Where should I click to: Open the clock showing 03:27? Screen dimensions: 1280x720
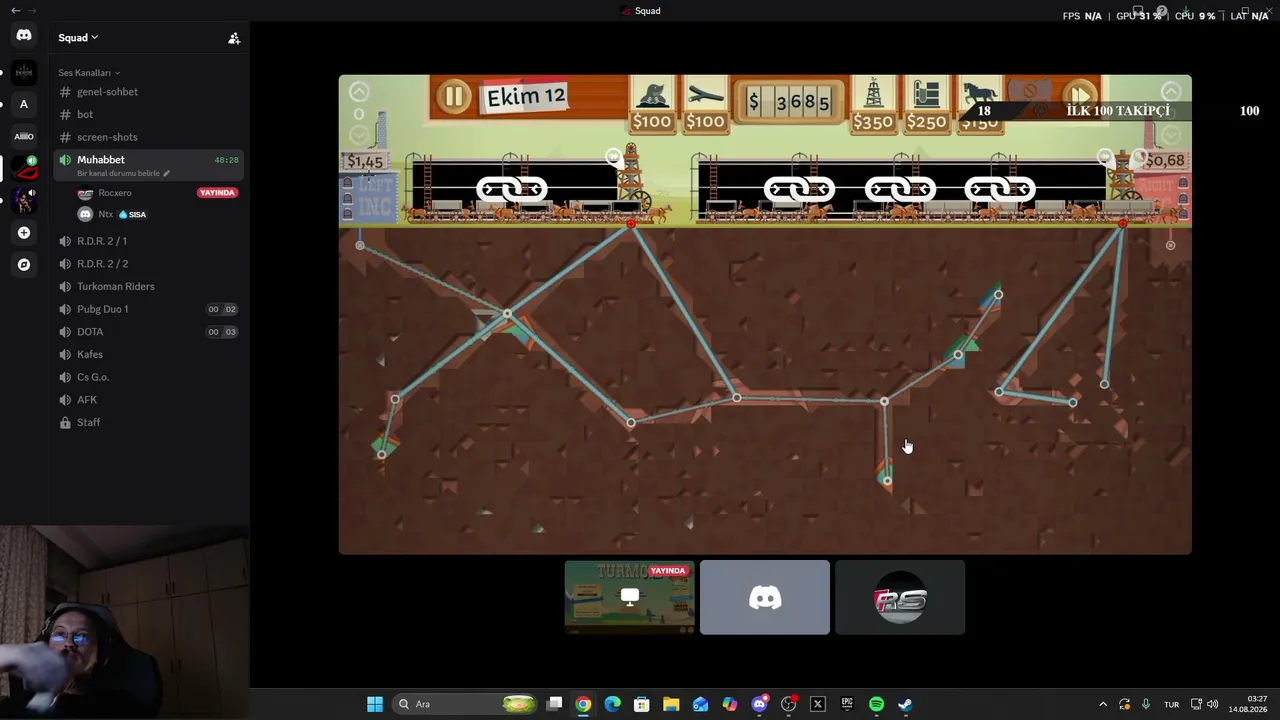(x=1249, y=704)
